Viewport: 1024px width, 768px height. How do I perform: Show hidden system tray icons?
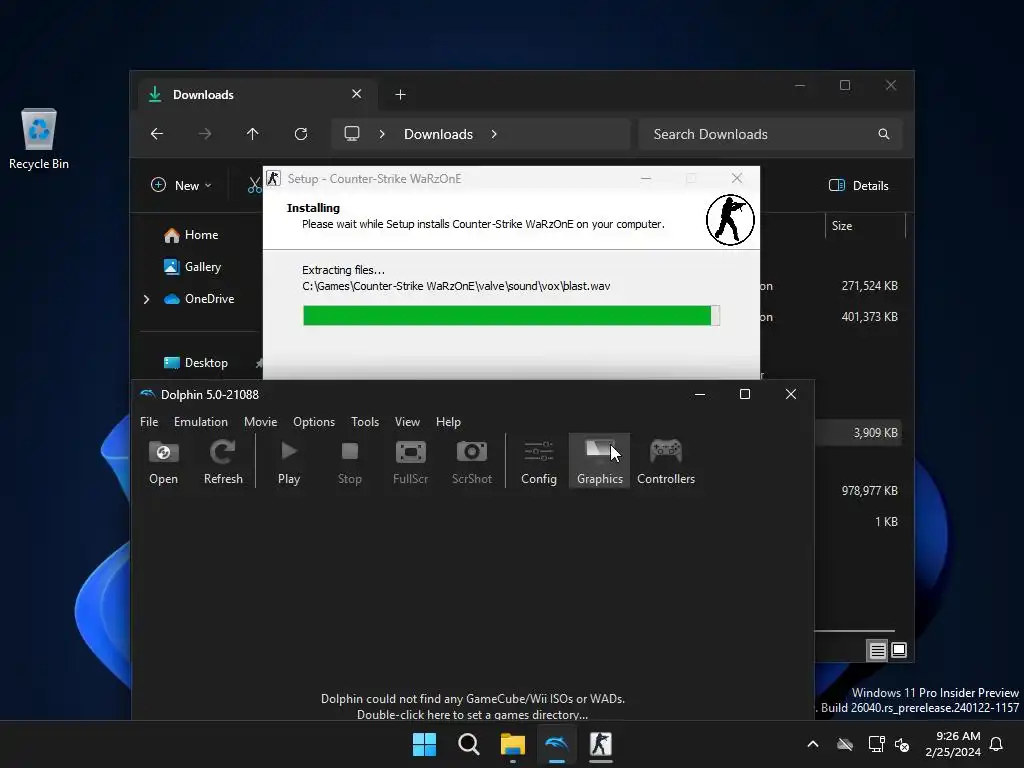813,744
